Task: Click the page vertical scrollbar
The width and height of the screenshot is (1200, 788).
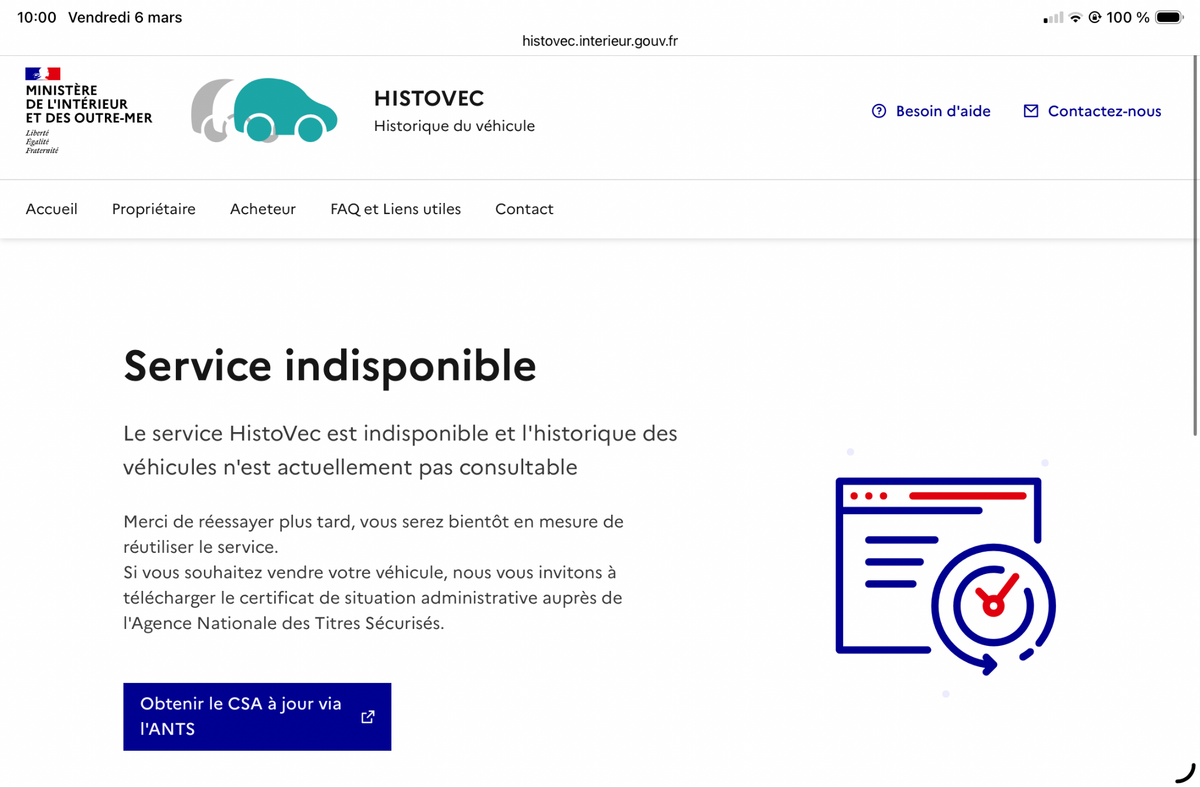Action: (x=1195, y=245)
